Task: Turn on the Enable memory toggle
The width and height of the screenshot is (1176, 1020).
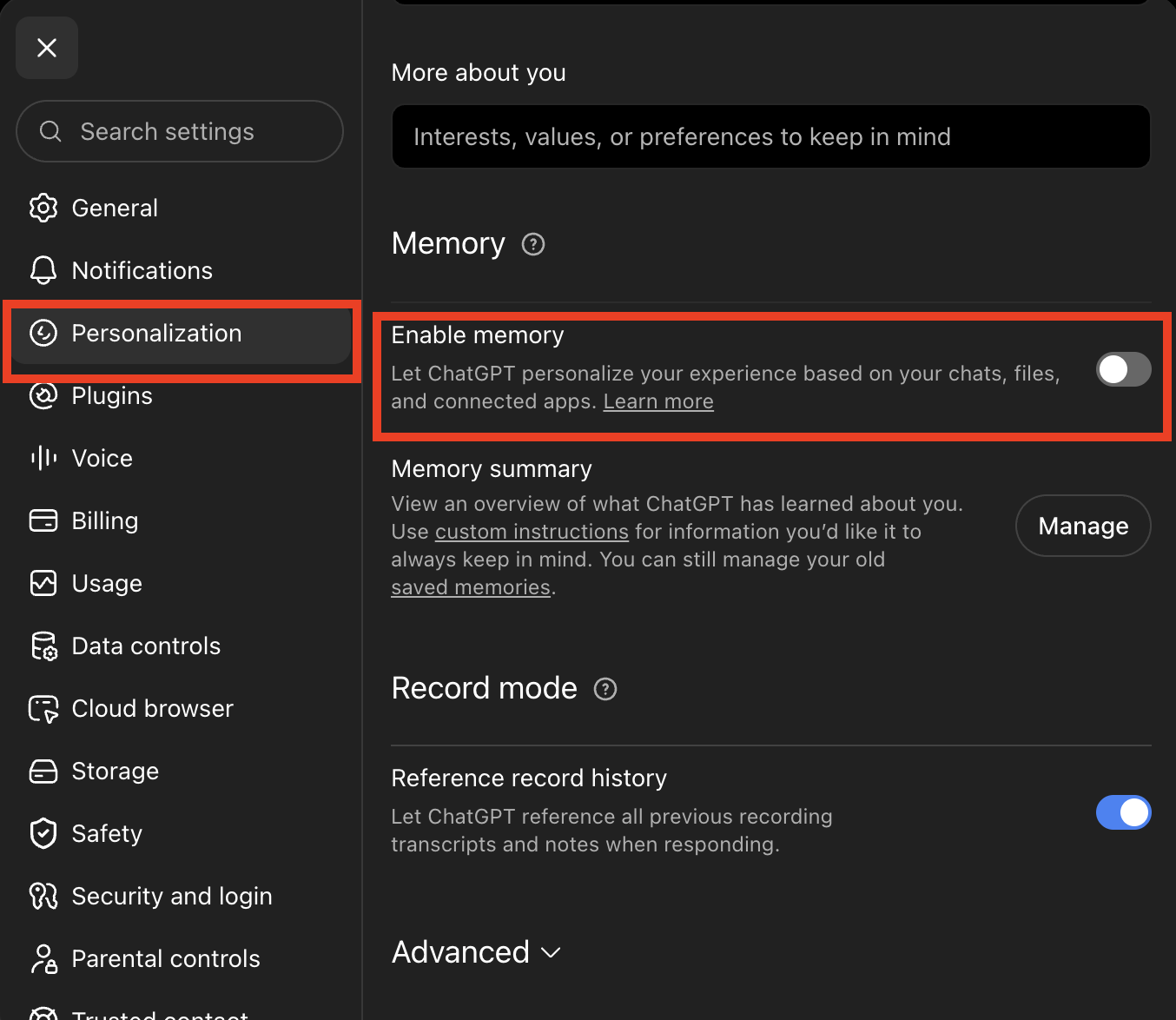Action: (1123, 369)
